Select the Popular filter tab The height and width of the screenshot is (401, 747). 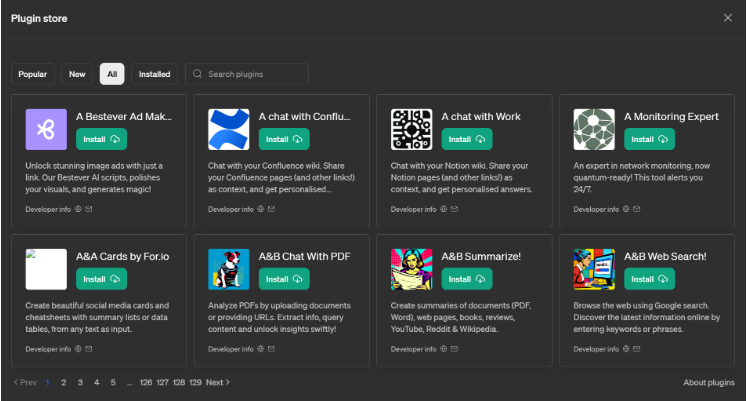coord(33,74)
